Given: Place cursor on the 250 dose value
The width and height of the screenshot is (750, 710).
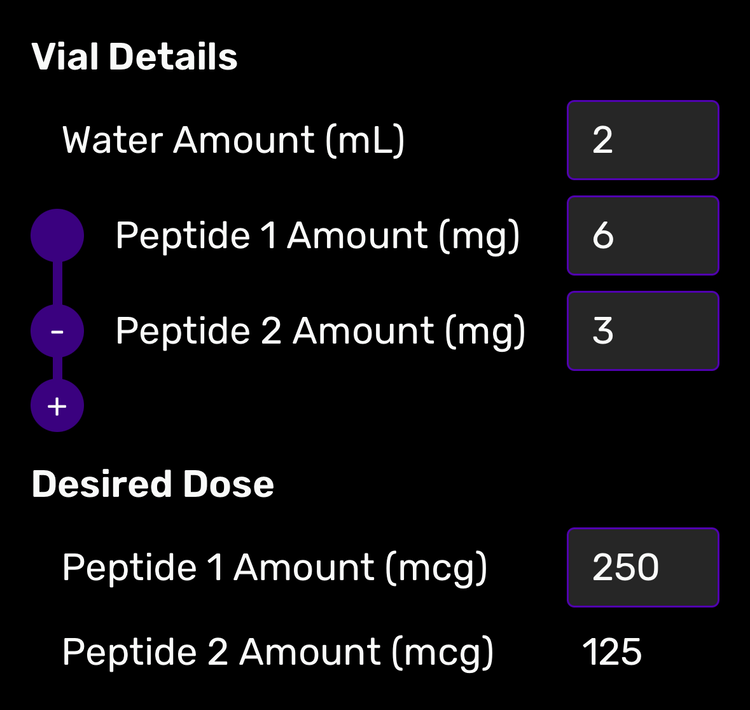Looking at the screenshot, I should (626, 568).
